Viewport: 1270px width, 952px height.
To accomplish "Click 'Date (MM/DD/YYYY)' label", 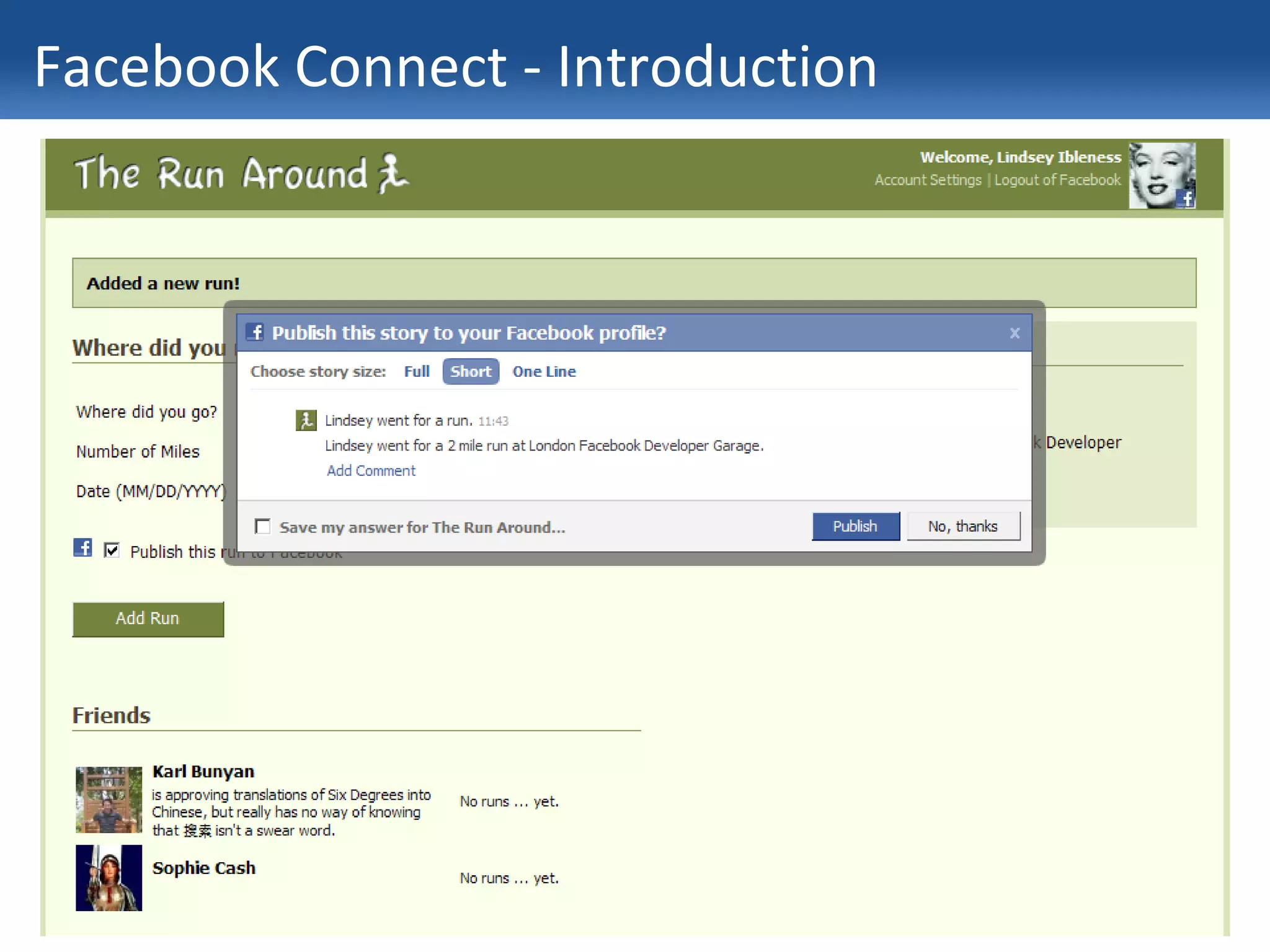I will pos(151,491).
